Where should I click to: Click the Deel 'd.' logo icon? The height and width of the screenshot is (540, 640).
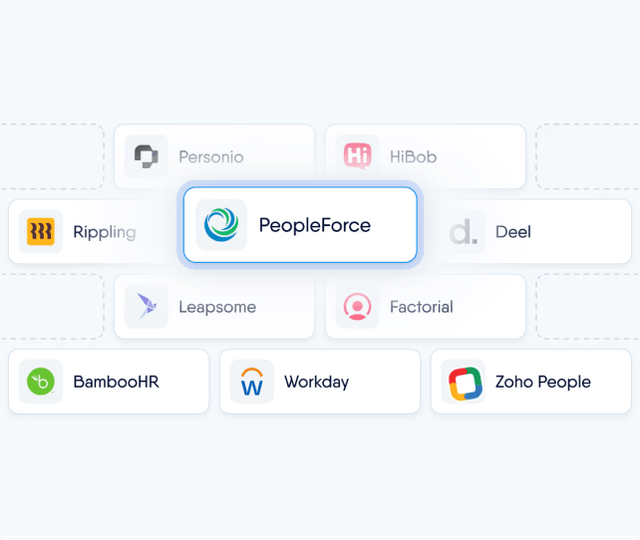pos(463,231)
